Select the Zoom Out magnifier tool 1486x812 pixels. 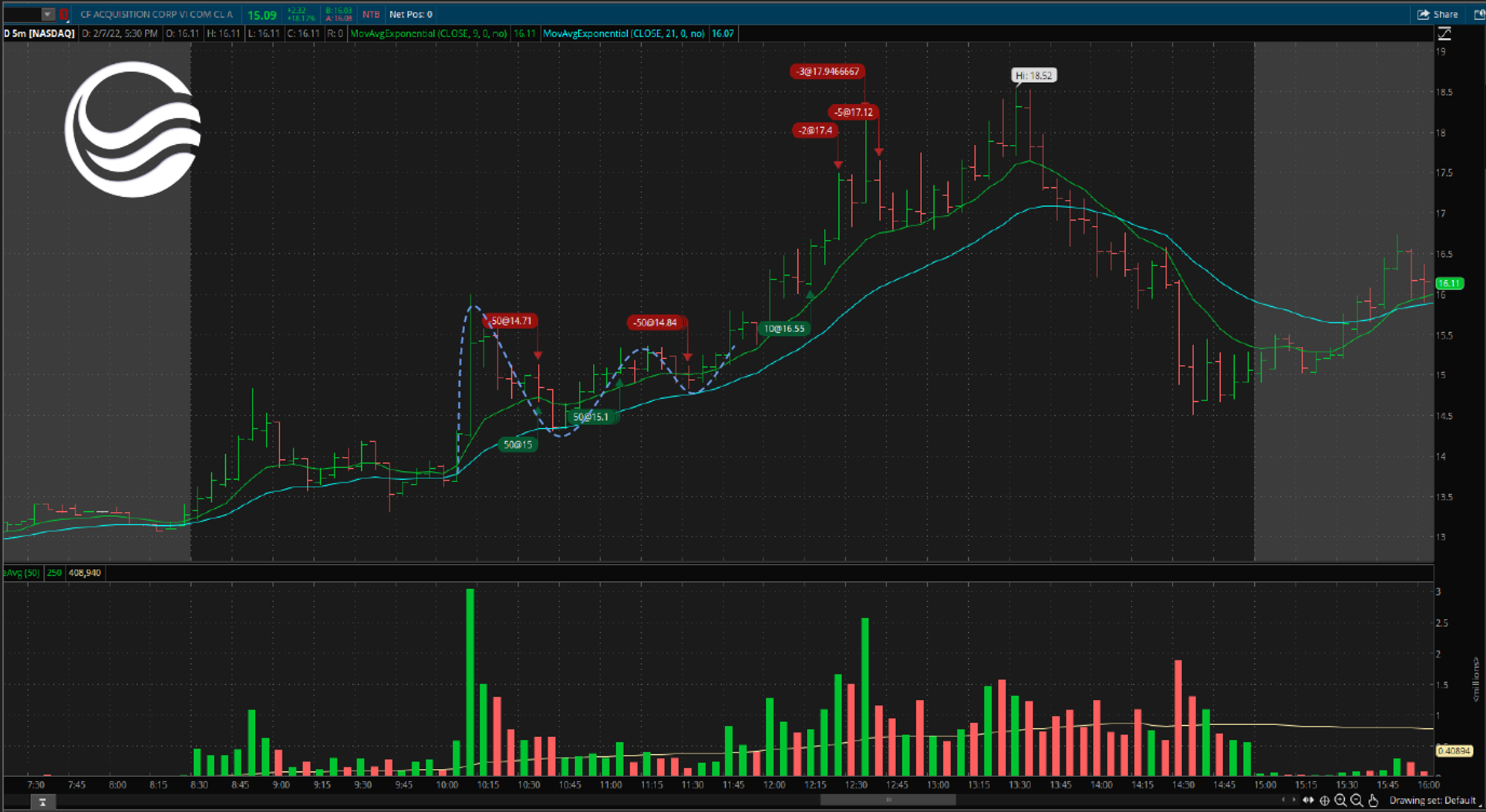click(1357, 801)
